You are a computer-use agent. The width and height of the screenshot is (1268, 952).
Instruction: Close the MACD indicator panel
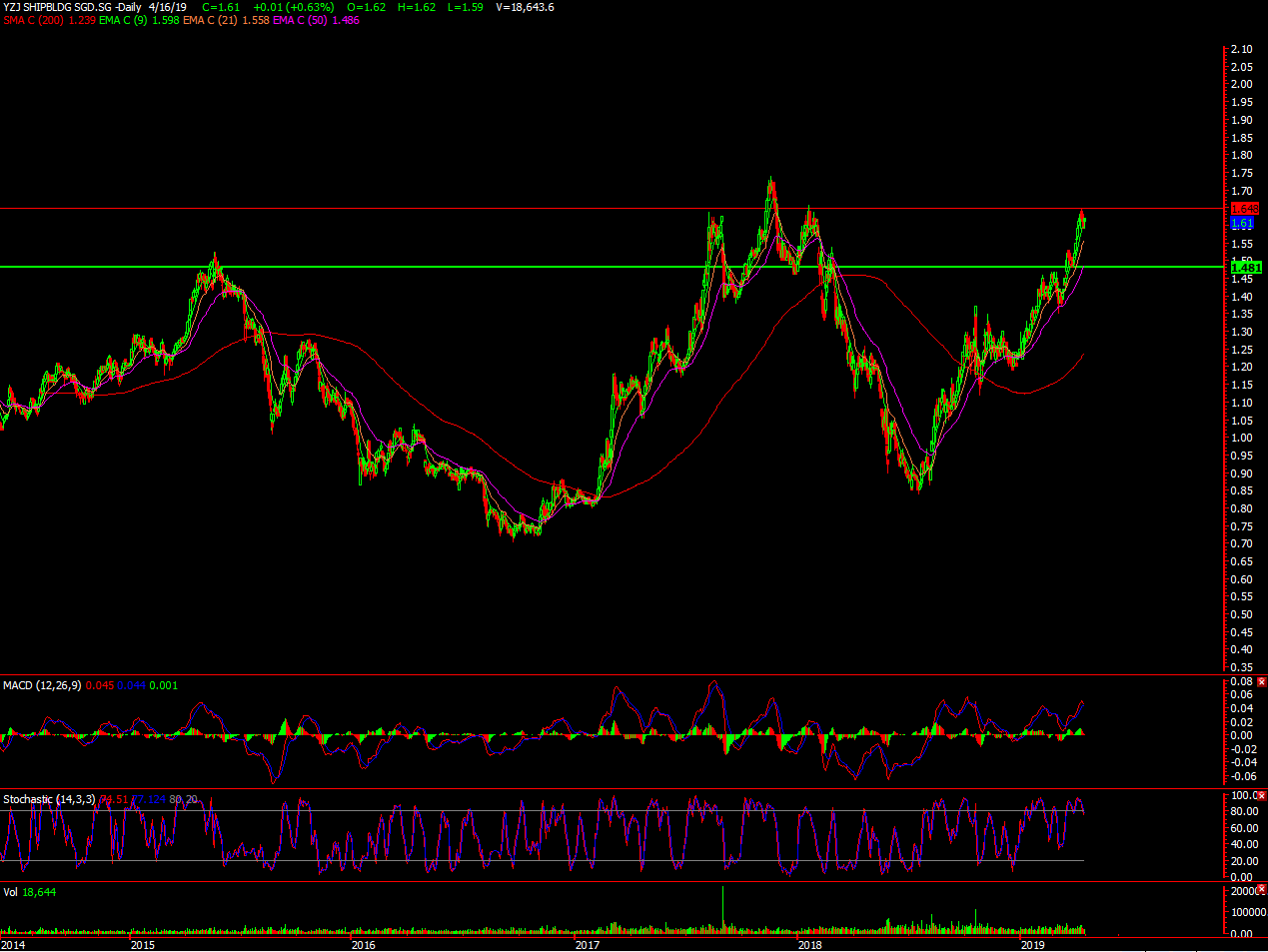coord(1261,681)
